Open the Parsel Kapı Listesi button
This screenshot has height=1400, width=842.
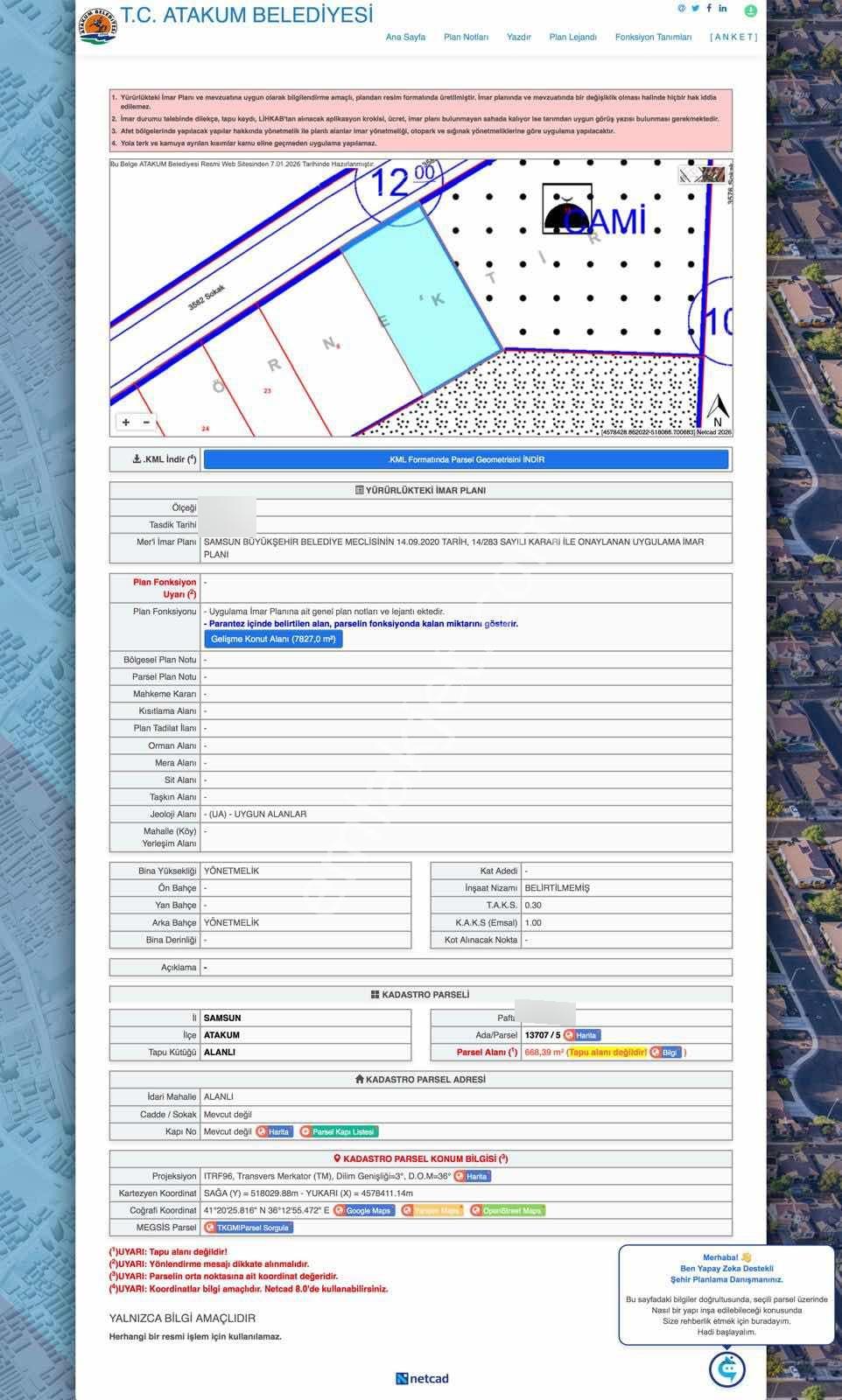click(339, 1131)
